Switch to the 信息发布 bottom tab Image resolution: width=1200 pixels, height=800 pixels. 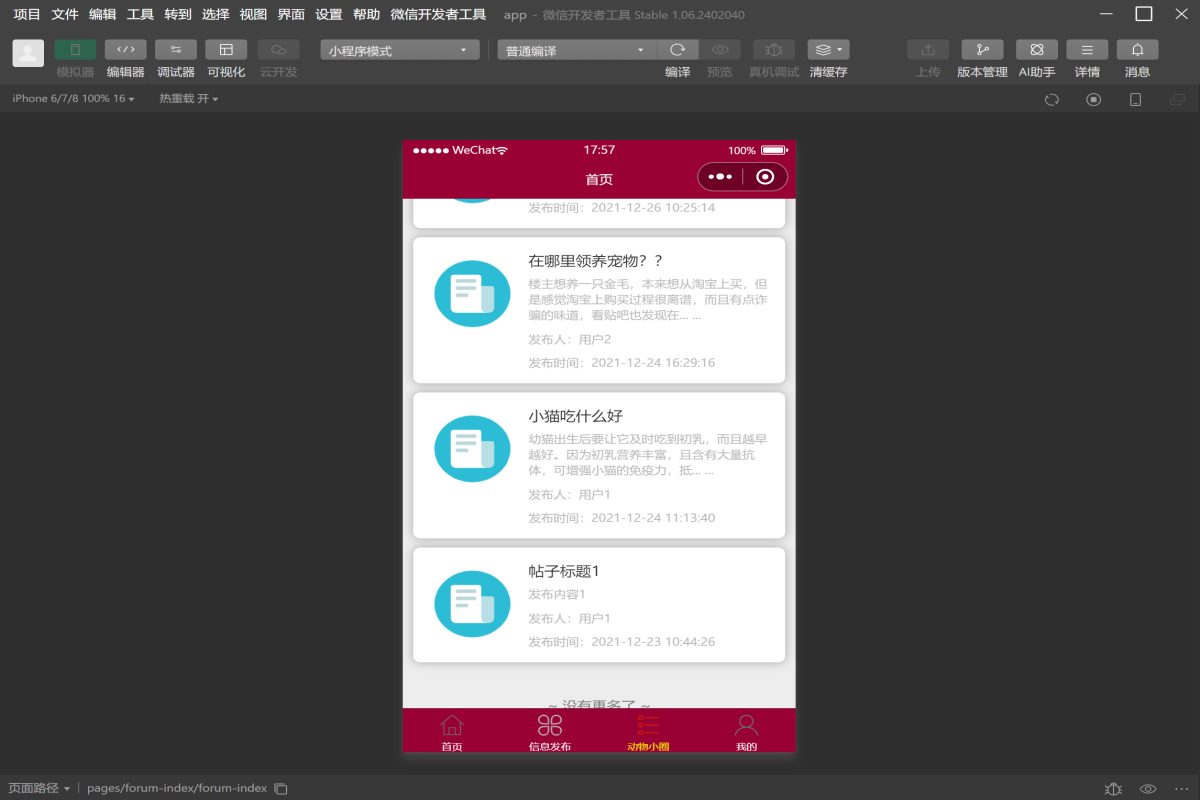(549, 731)
